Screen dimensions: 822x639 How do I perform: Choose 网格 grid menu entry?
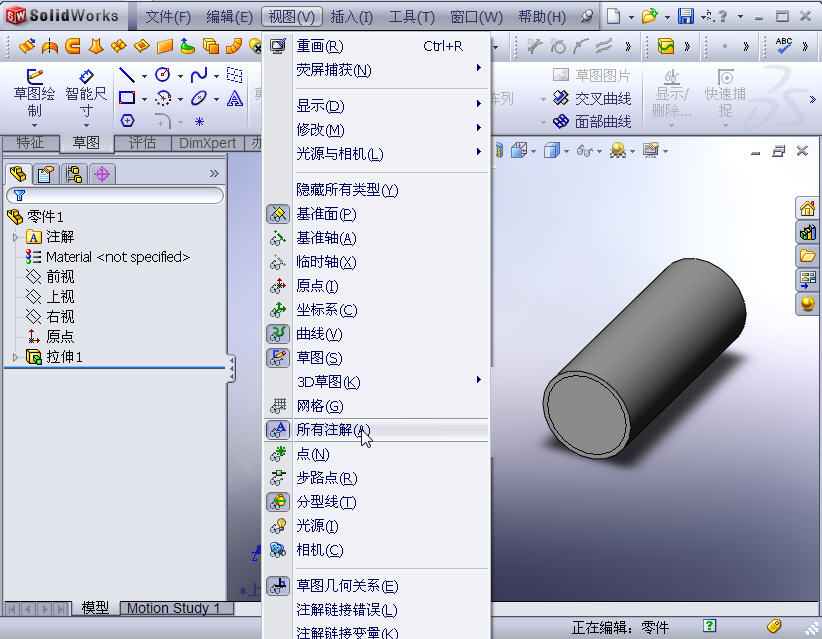click(x=376, y=406)
